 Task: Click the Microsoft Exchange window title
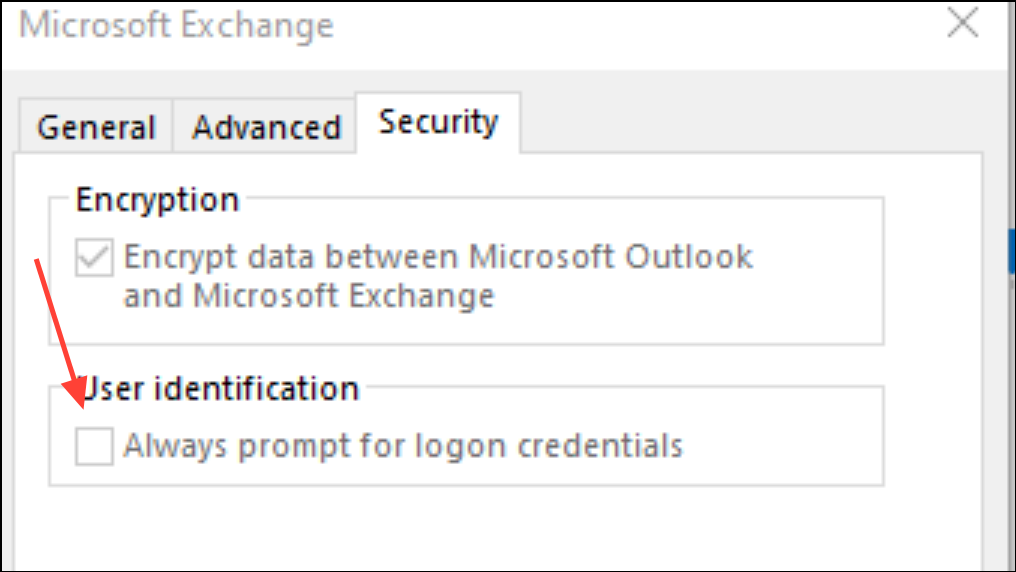point(176,26)
